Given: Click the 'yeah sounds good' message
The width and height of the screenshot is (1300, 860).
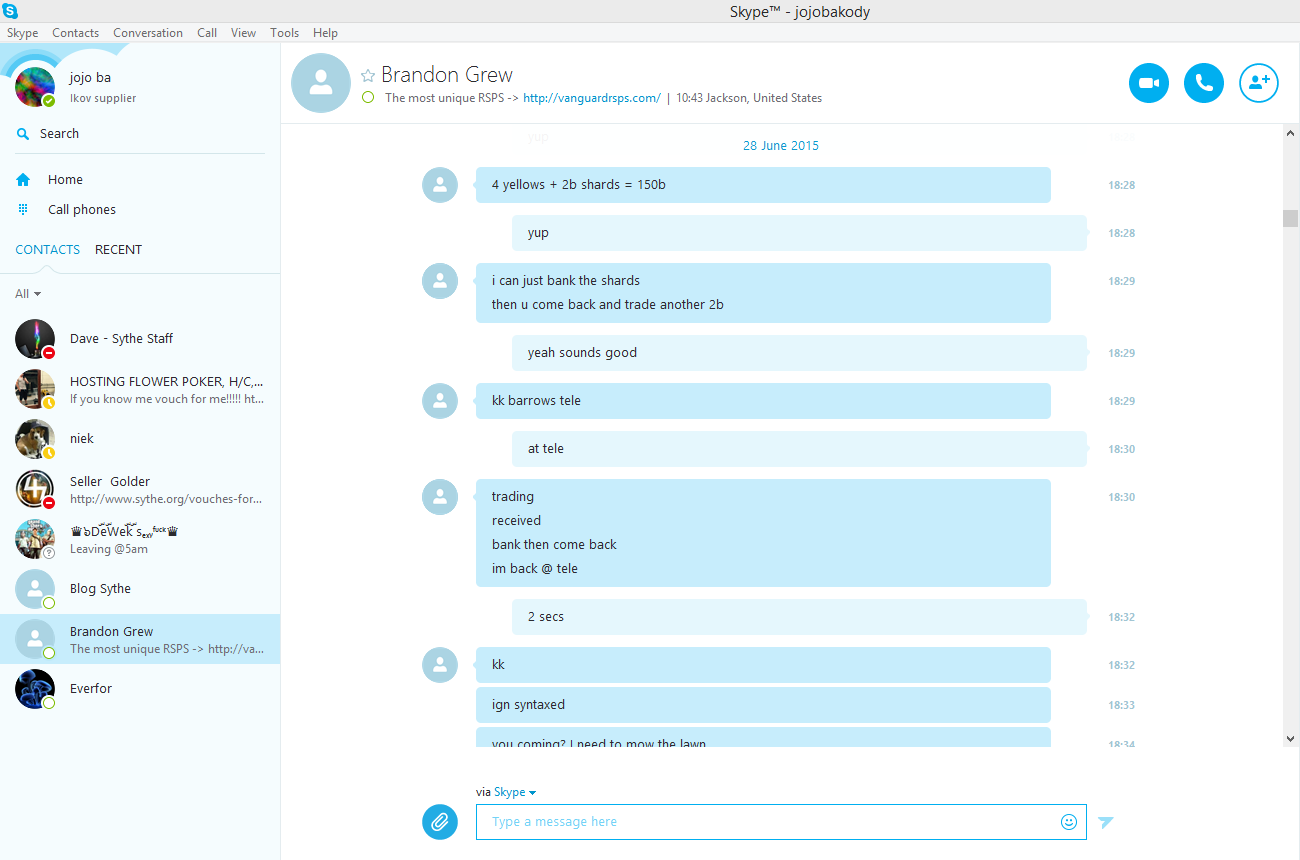Looking at the screenshot, I should click(799, 353).
